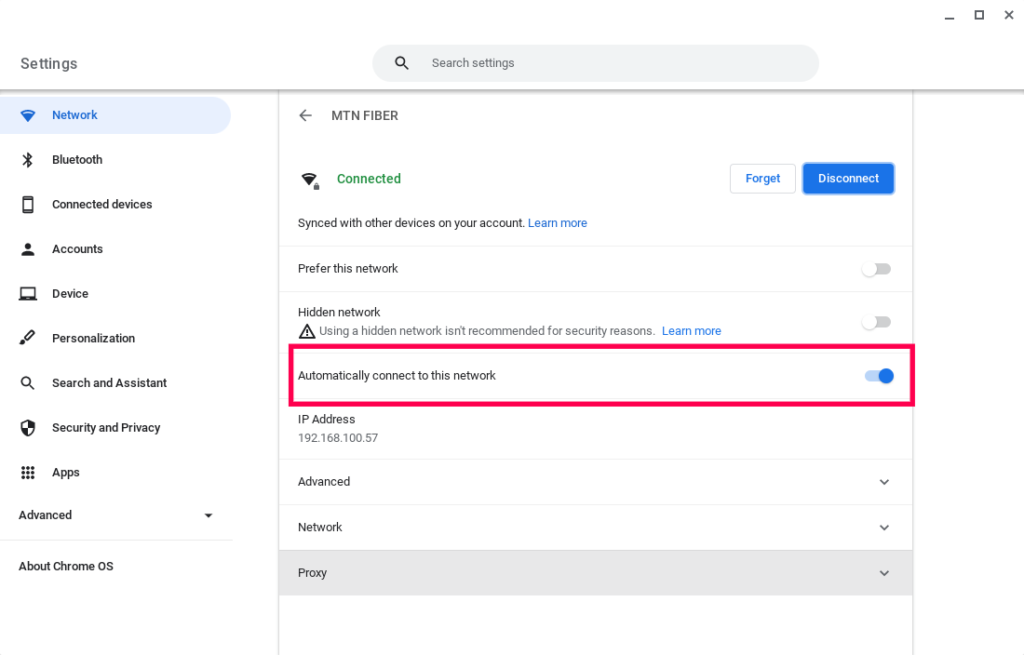Click the Apps grid icon
Screen dimensions: 1024x655
click(27, 472)
